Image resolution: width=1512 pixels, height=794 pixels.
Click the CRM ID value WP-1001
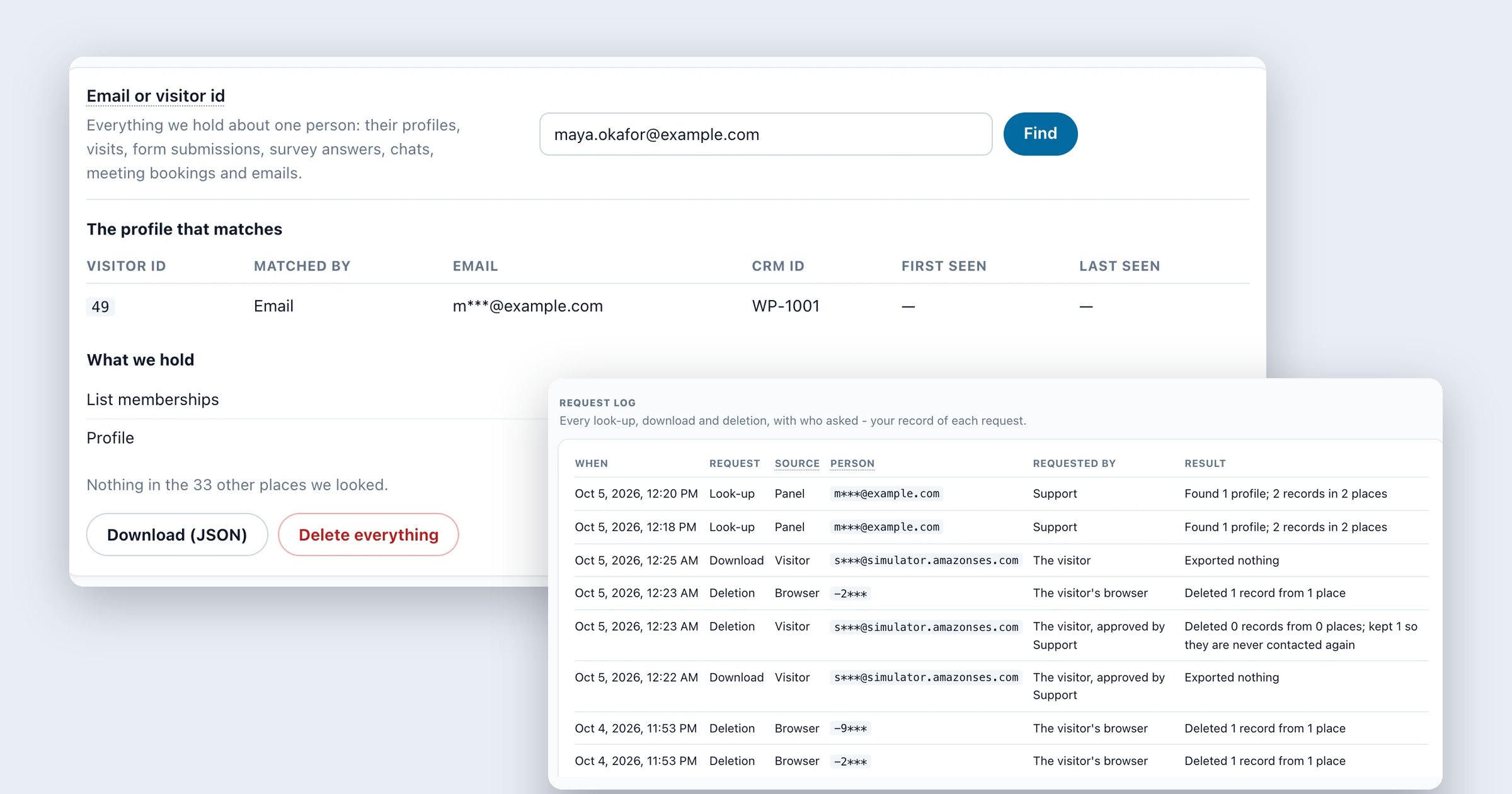coord(786,306)
